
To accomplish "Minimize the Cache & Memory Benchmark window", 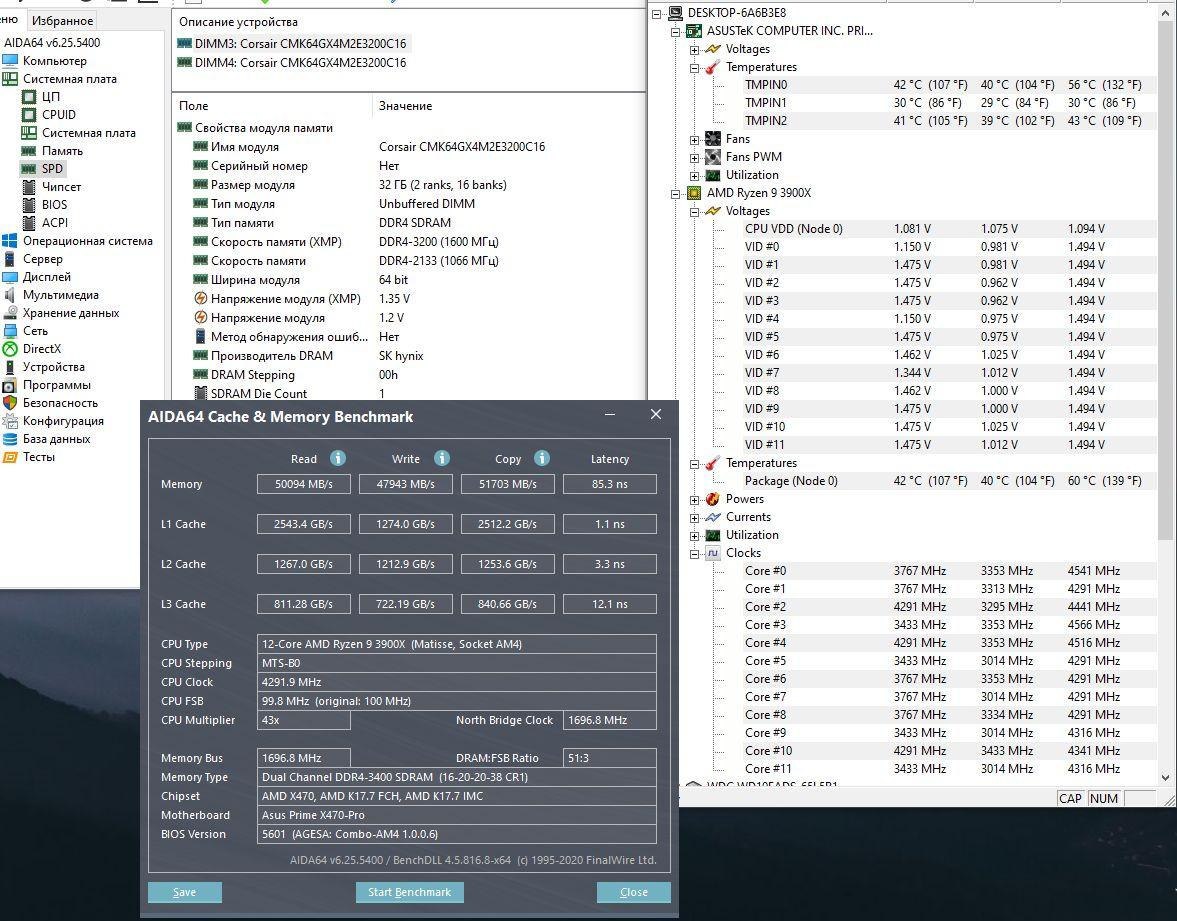I will pyautogui.click(x=610, y=414).
